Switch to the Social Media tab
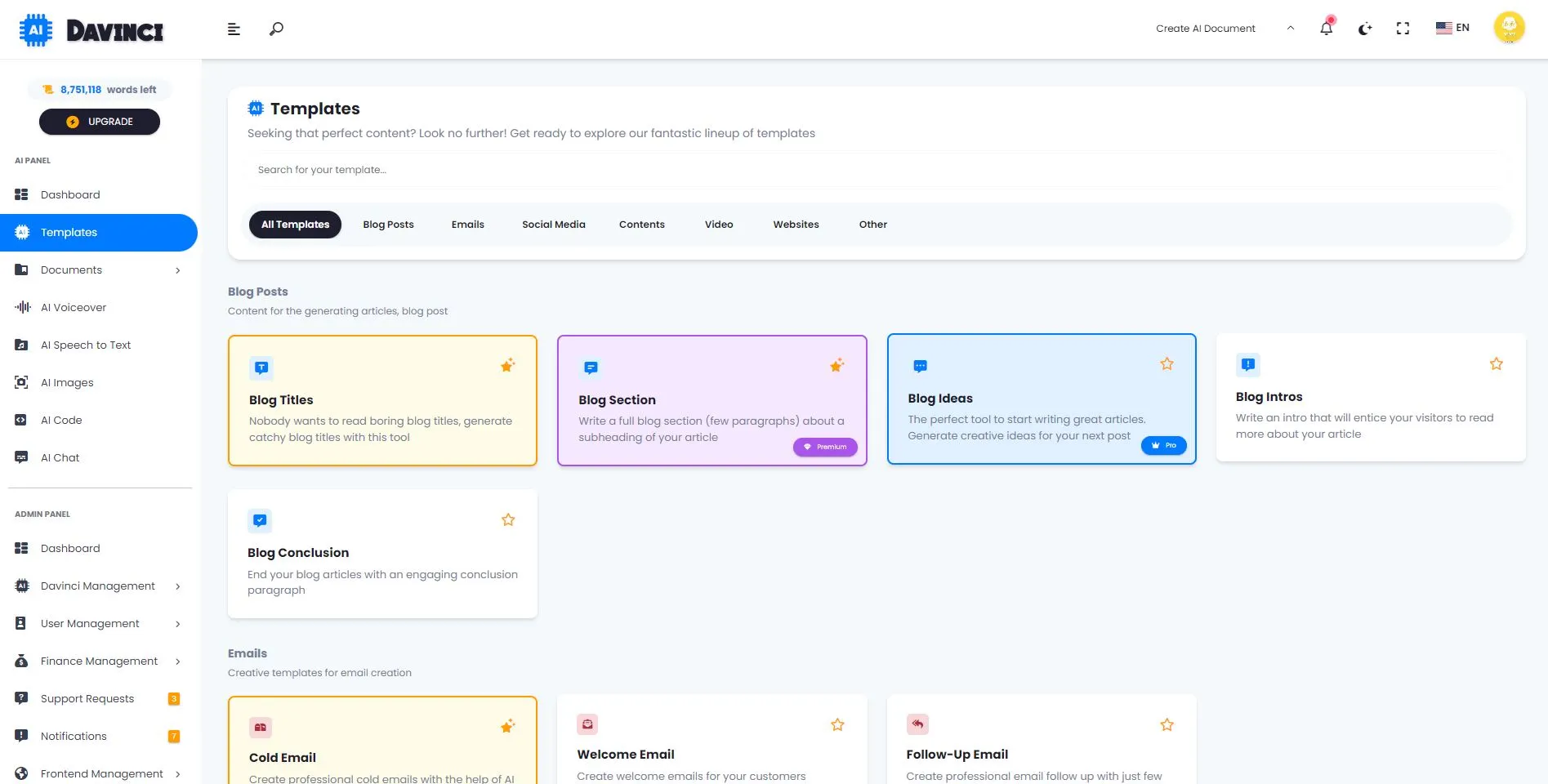1548x784 pixels. pos(553,225)
